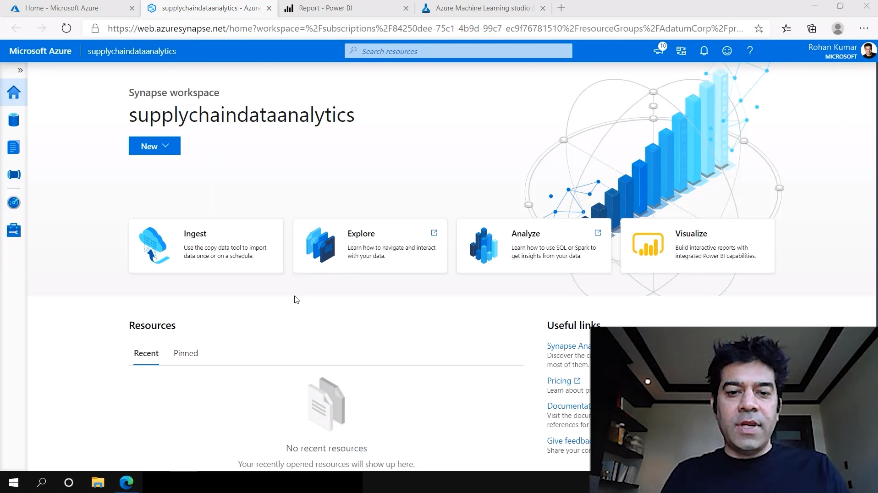Click the browser address bar URL
Image resolution: width=878 pixels, height=493 pixels.
click(425, 28)
